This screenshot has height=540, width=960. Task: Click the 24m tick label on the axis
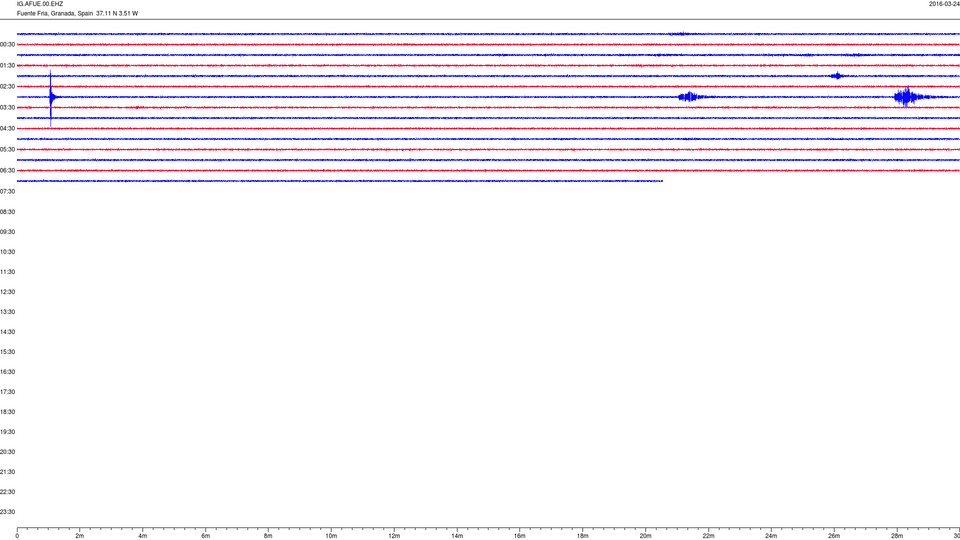(771, 536)
